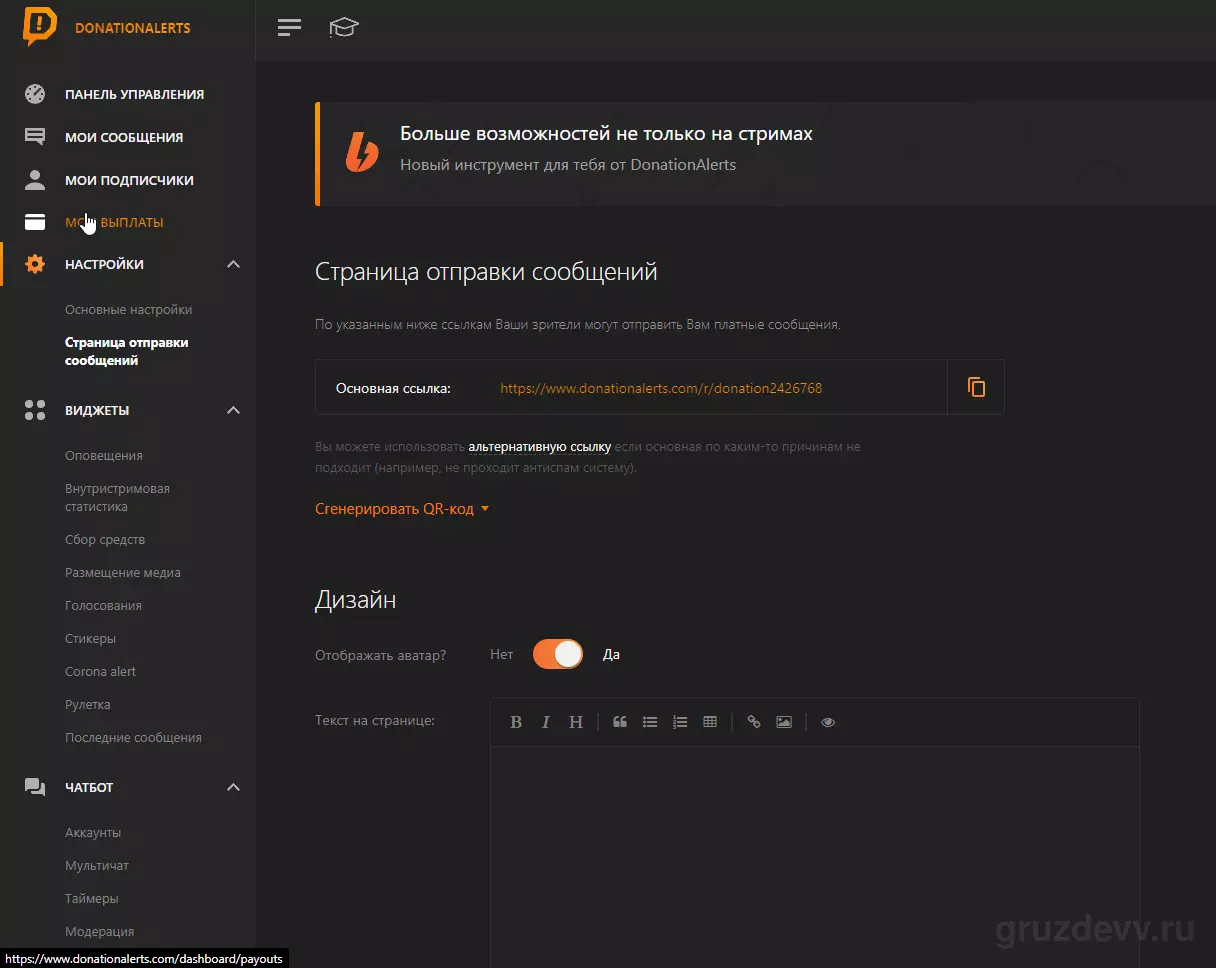Toggle the show avatar switch
The width and height of the screenshot is (1216, 968).
[558, 655]
